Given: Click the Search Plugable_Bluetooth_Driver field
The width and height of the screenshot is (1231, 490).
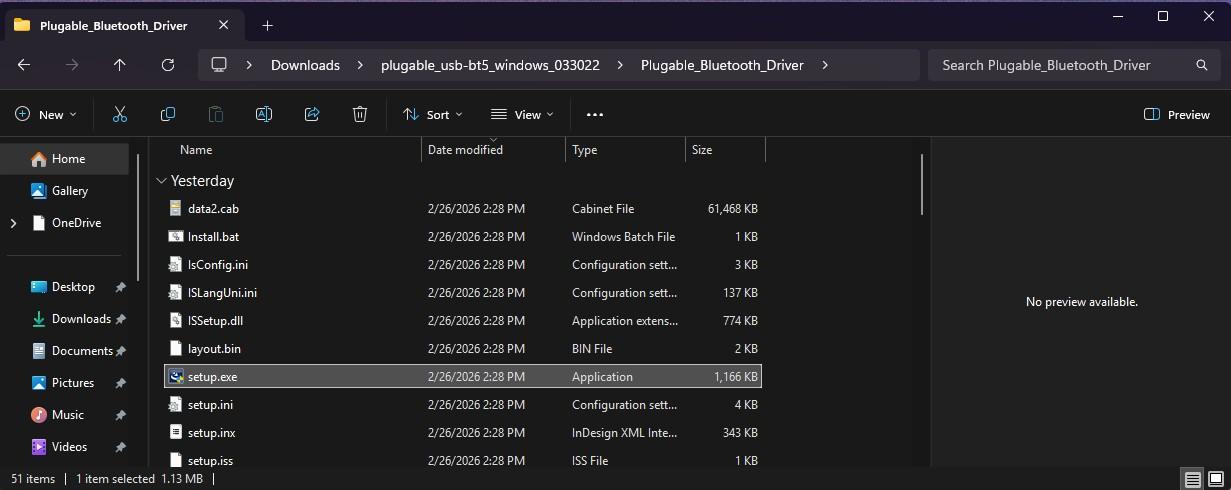Looking at the screenshot, I should point(1060,65).
